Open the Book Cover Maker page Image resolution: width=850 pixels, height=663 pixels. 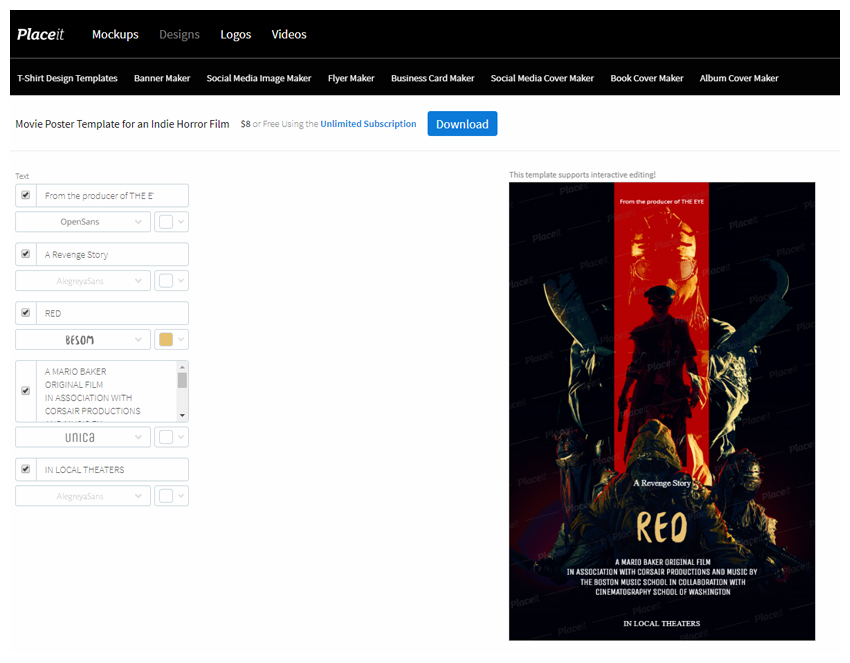coord(646,77)
